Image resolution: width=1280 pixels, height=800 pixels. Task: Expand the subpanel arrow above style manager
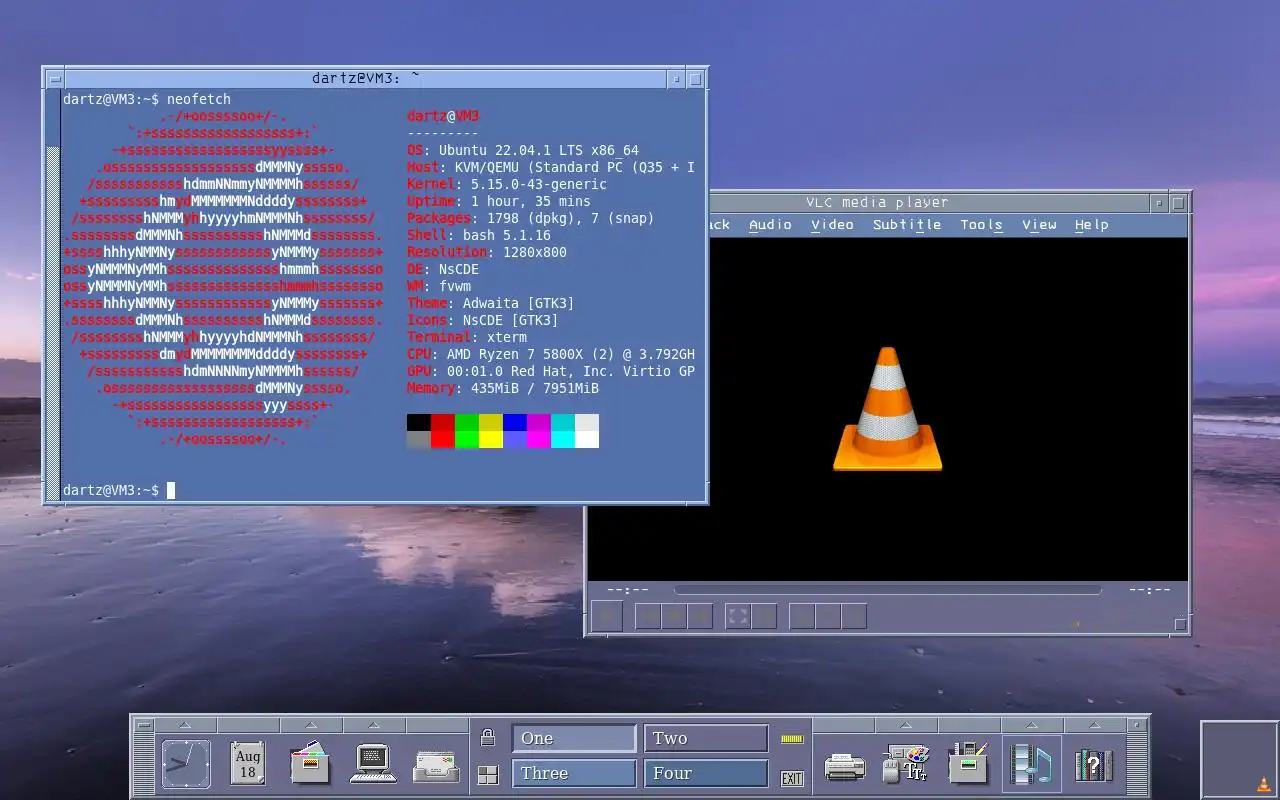[x=906, y=725]
